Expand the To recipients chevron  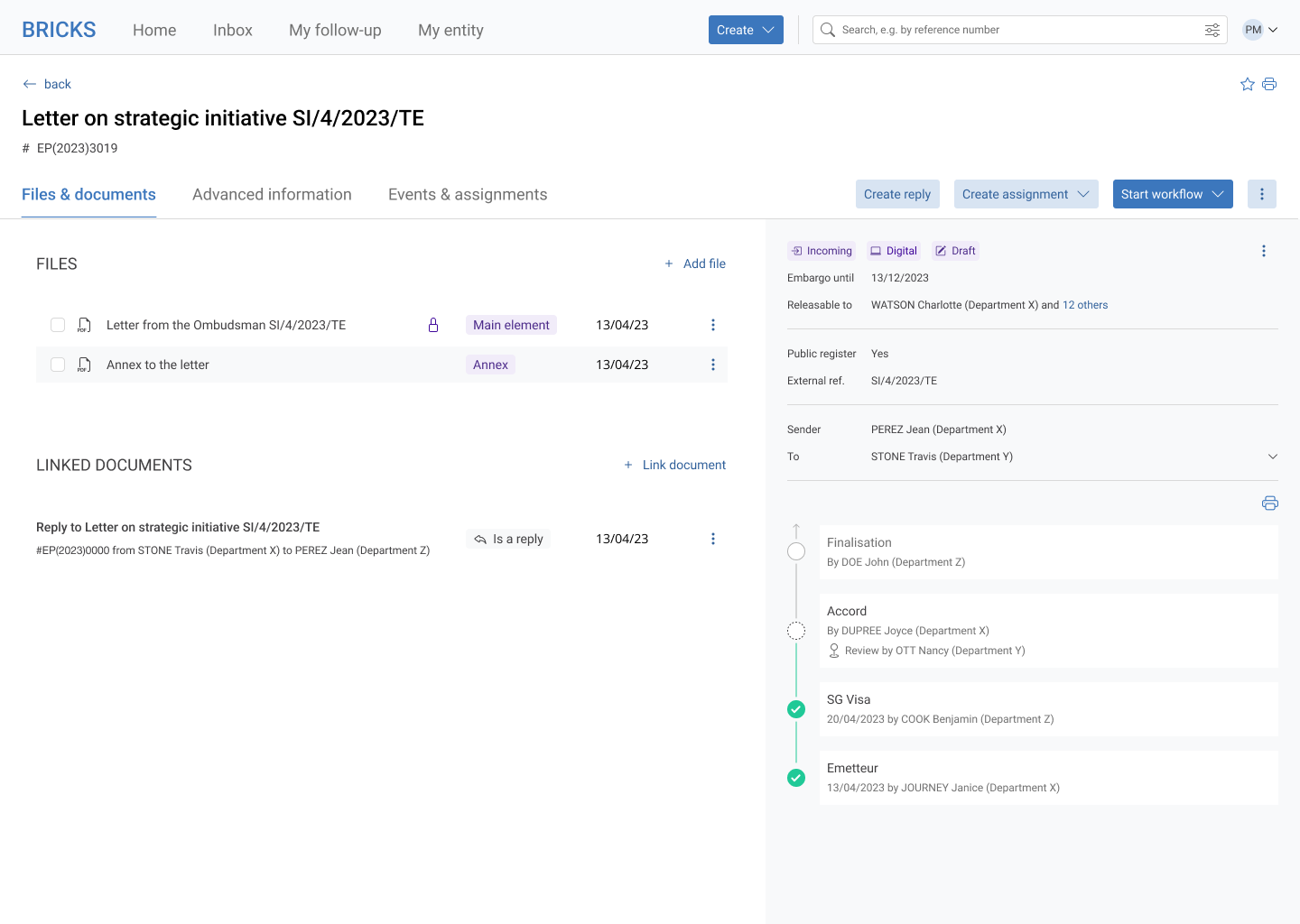click(1273, 457)
